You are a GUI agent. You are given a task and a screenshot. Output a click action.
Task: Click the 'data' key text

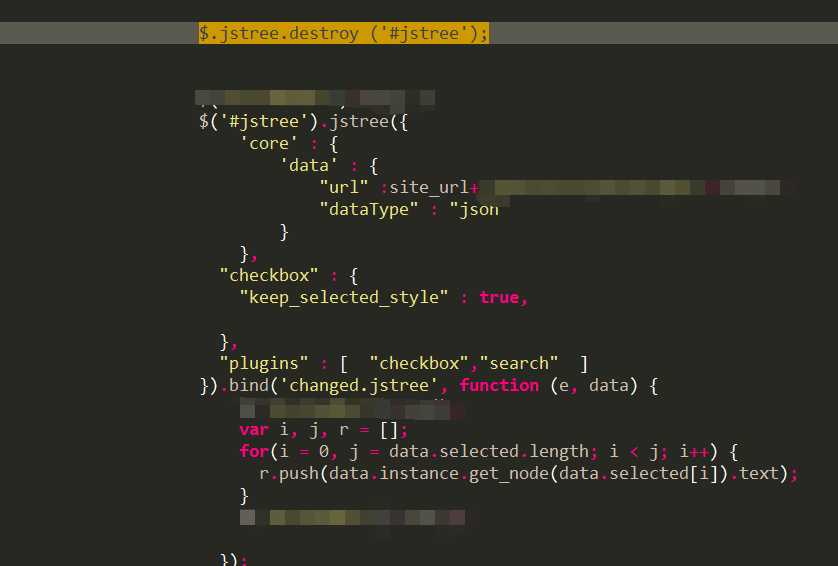point(308,166)
